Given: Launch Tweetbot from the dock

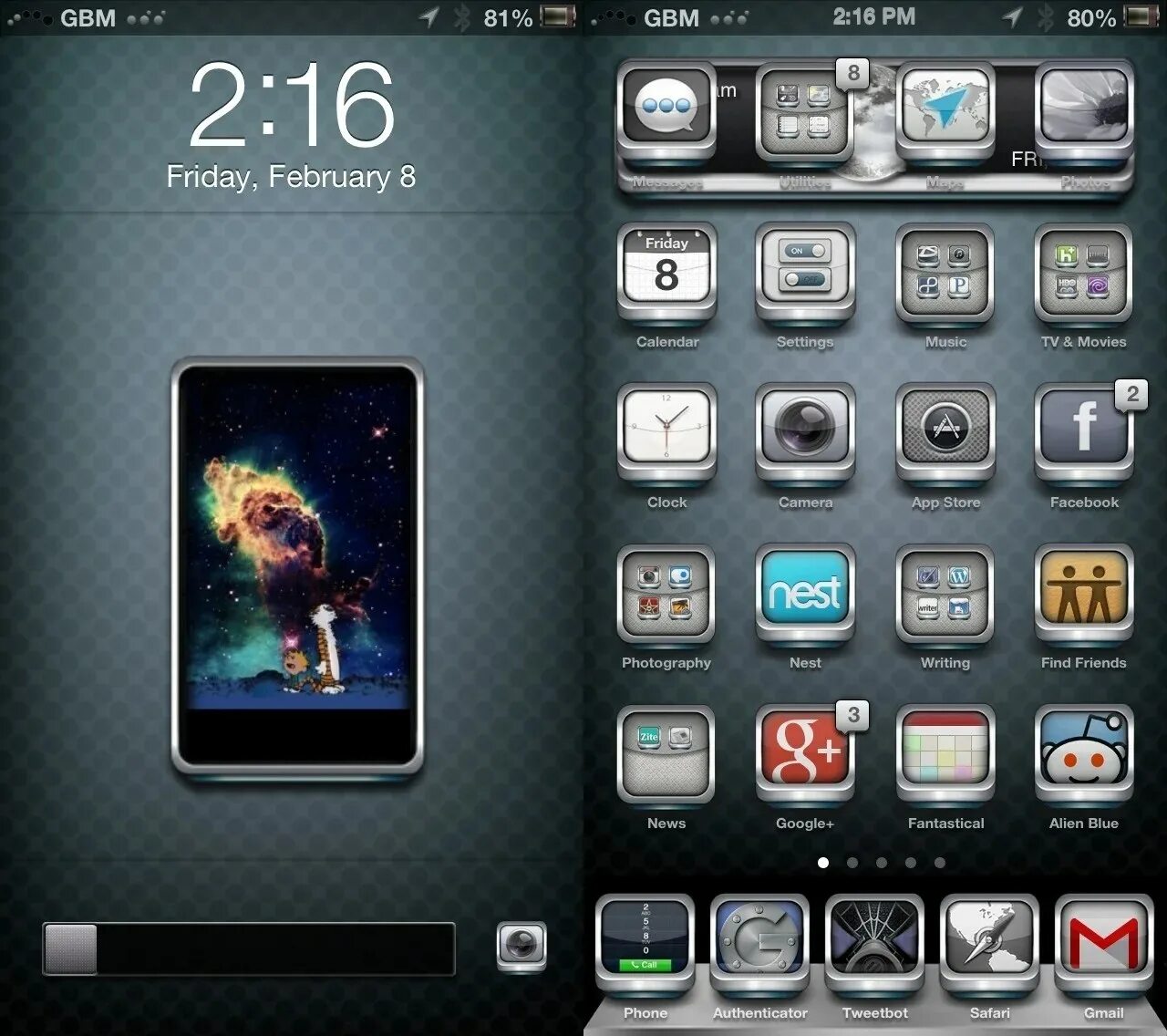Looking at the screenshot, I should pos(875,944).
